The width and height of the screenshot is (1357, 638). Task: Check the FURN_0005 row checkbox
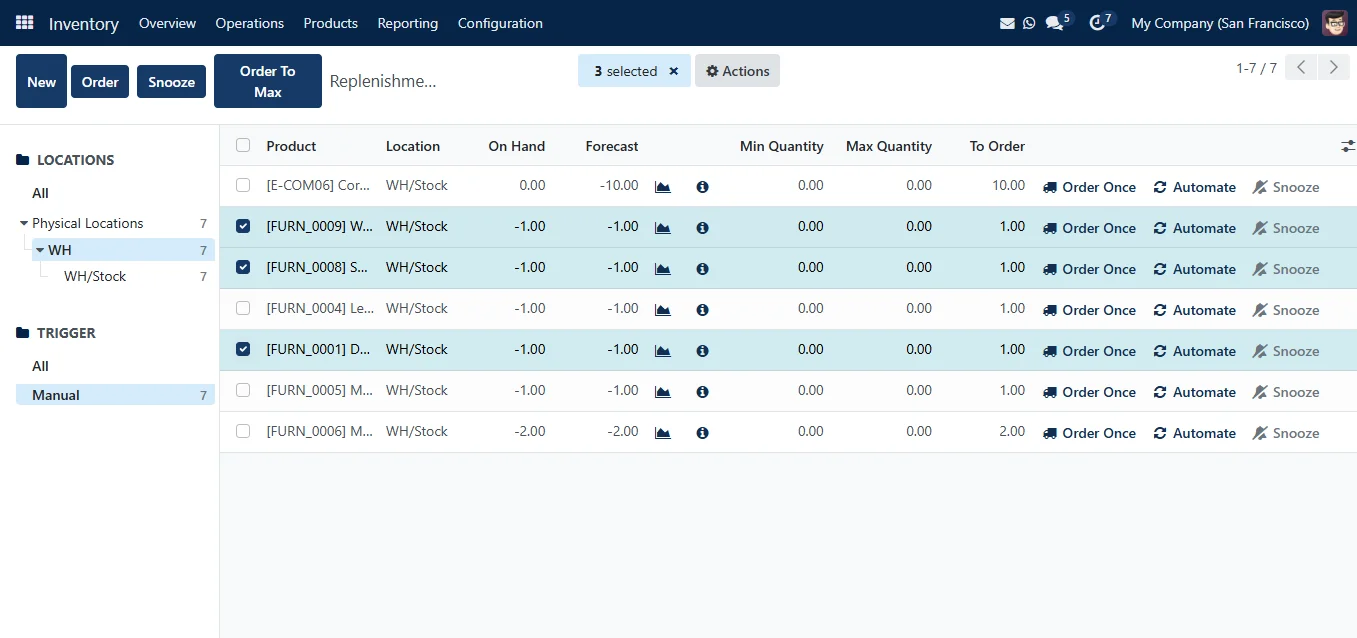[x=243, y=390]
